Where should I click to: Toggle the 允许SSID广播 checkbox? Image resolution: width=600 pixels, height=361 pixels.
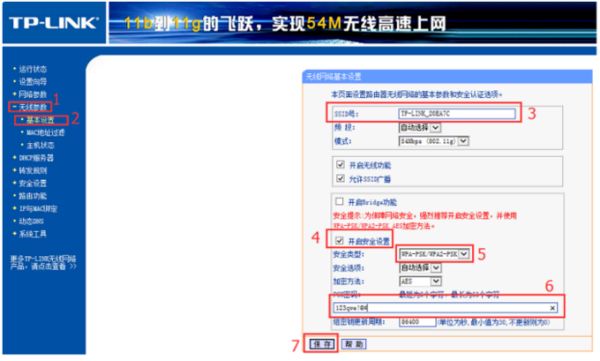pos(340,178)
